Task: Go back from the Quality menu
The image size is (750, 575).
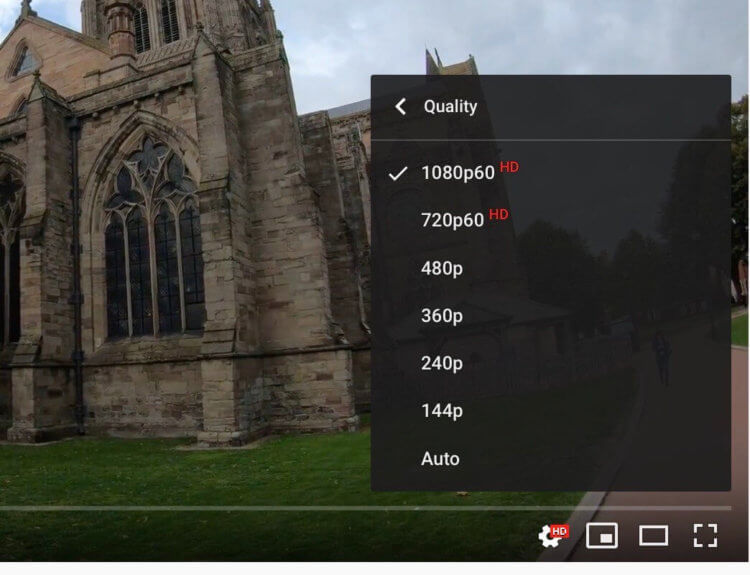Action: click(401, 107)
